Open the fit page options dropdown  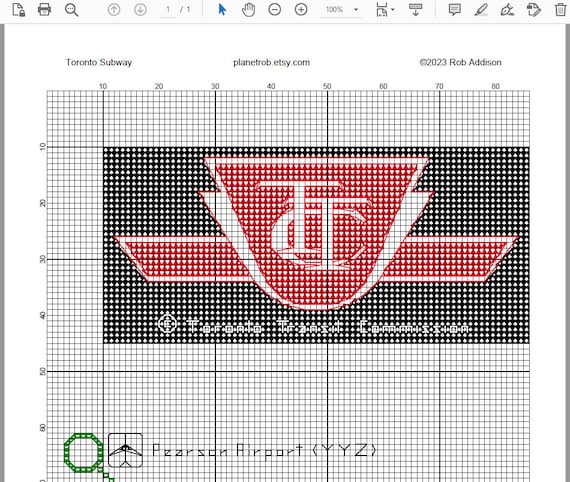(385, 9)
